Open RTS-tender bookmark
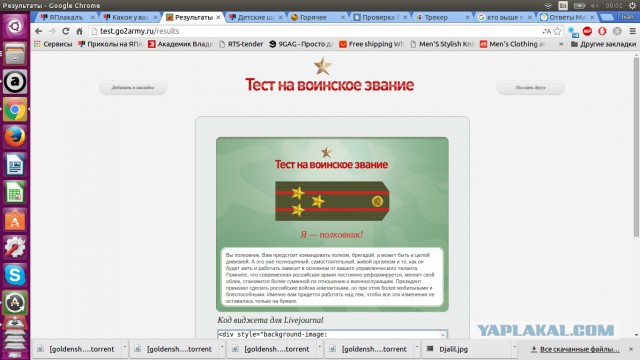This screenshot has width=640, height=360. pos(241,44)
